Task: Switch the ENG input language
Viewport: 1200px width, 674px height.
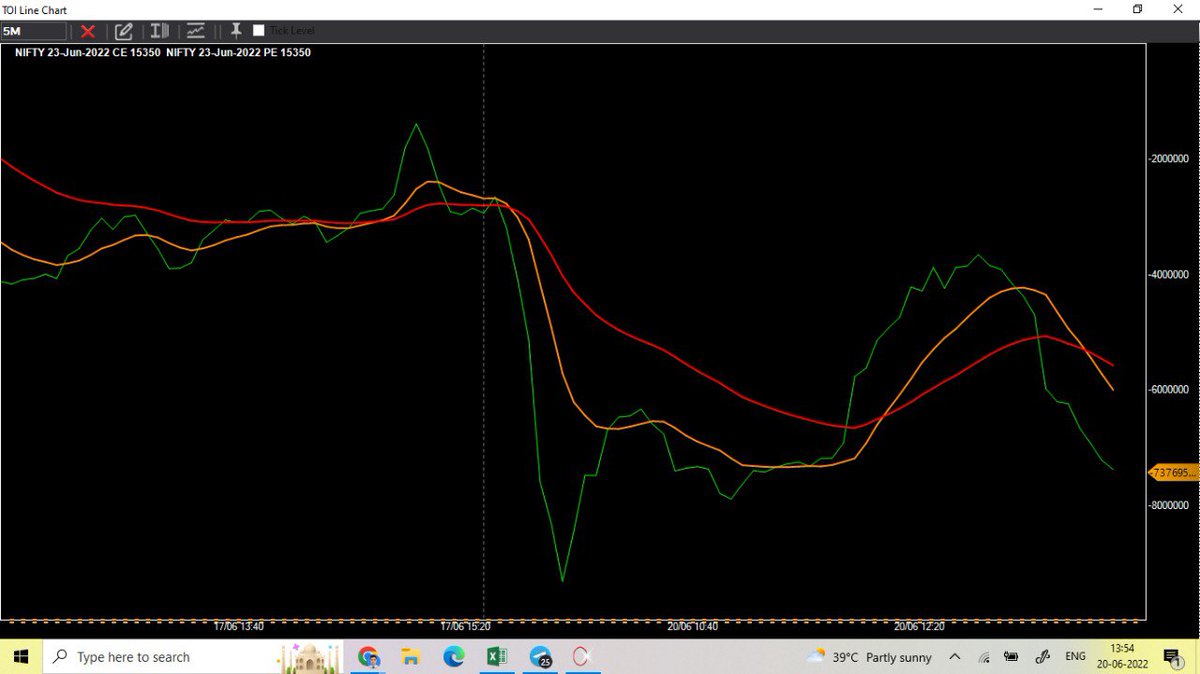Action: coord(1075,657)
